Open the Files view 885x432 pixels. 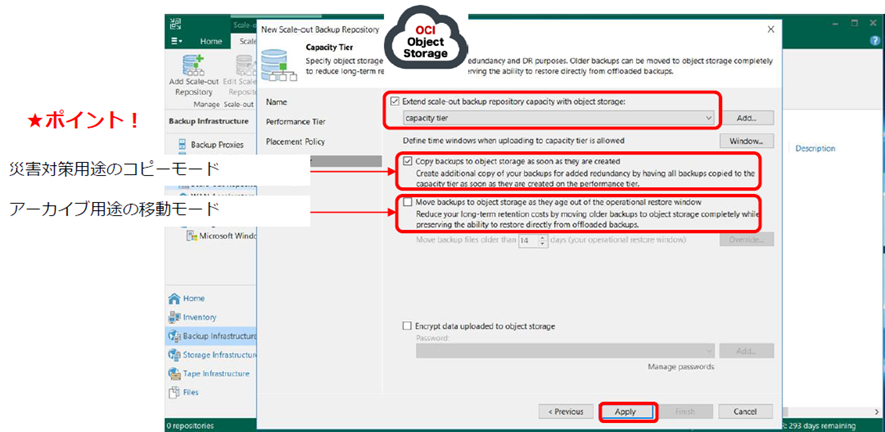coord(183,392)
